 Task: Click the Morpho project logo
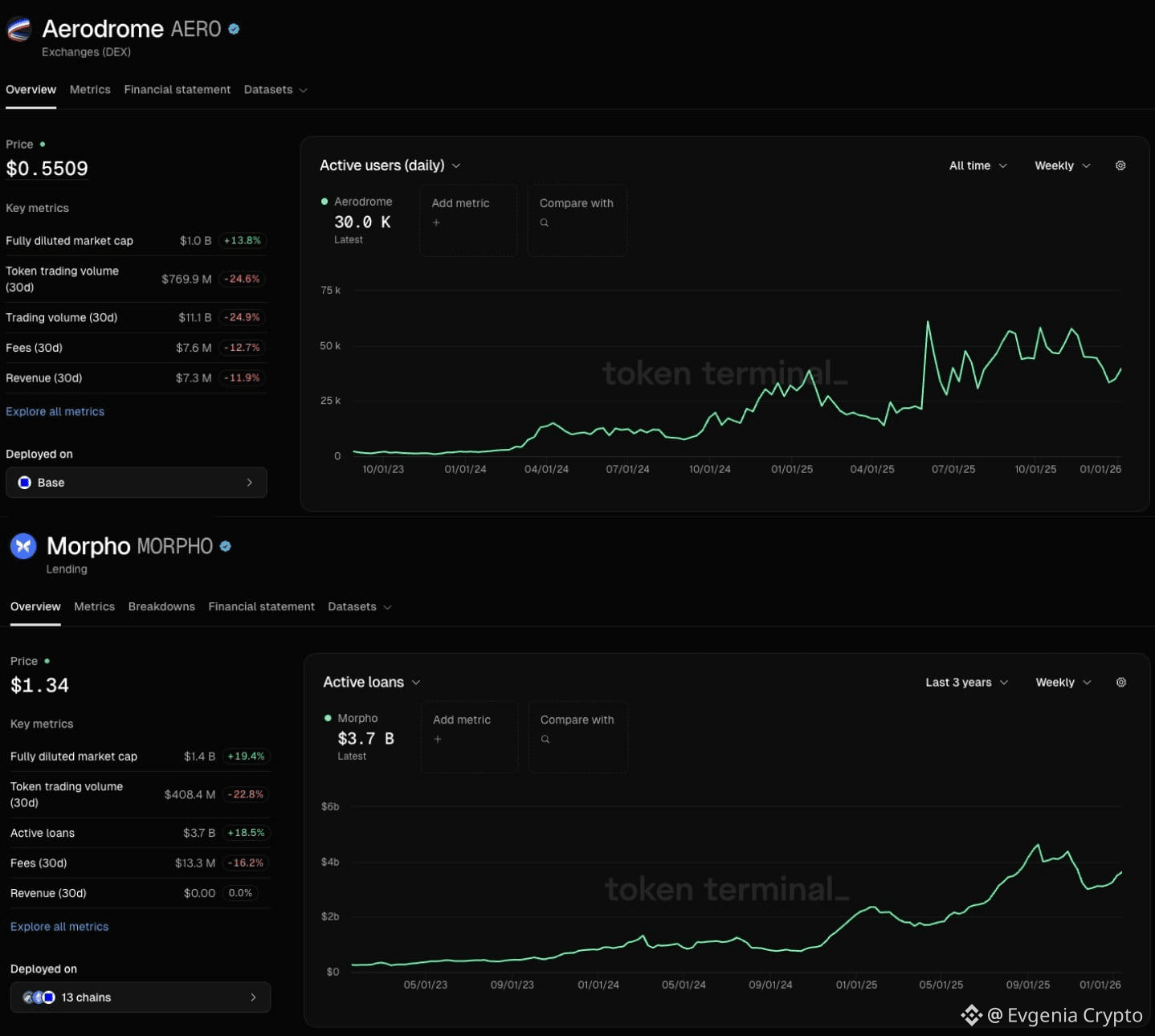(23, 546)
